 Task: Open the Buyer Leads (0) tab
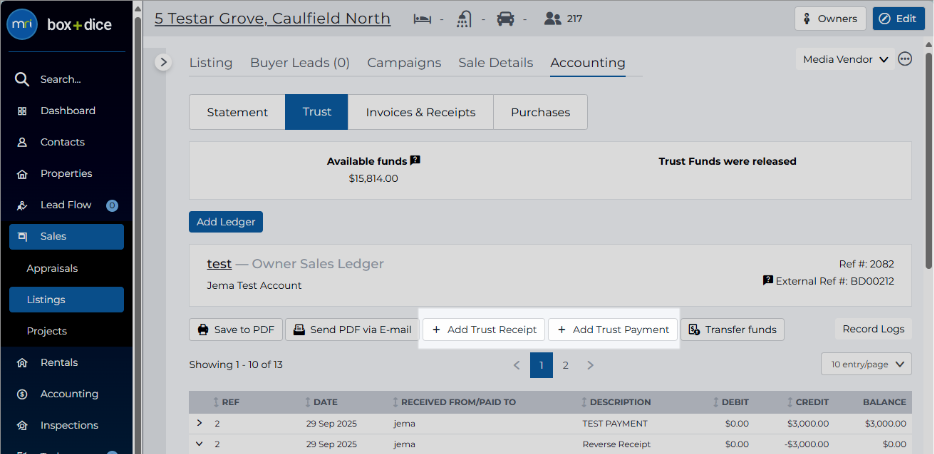coord(300,63)
